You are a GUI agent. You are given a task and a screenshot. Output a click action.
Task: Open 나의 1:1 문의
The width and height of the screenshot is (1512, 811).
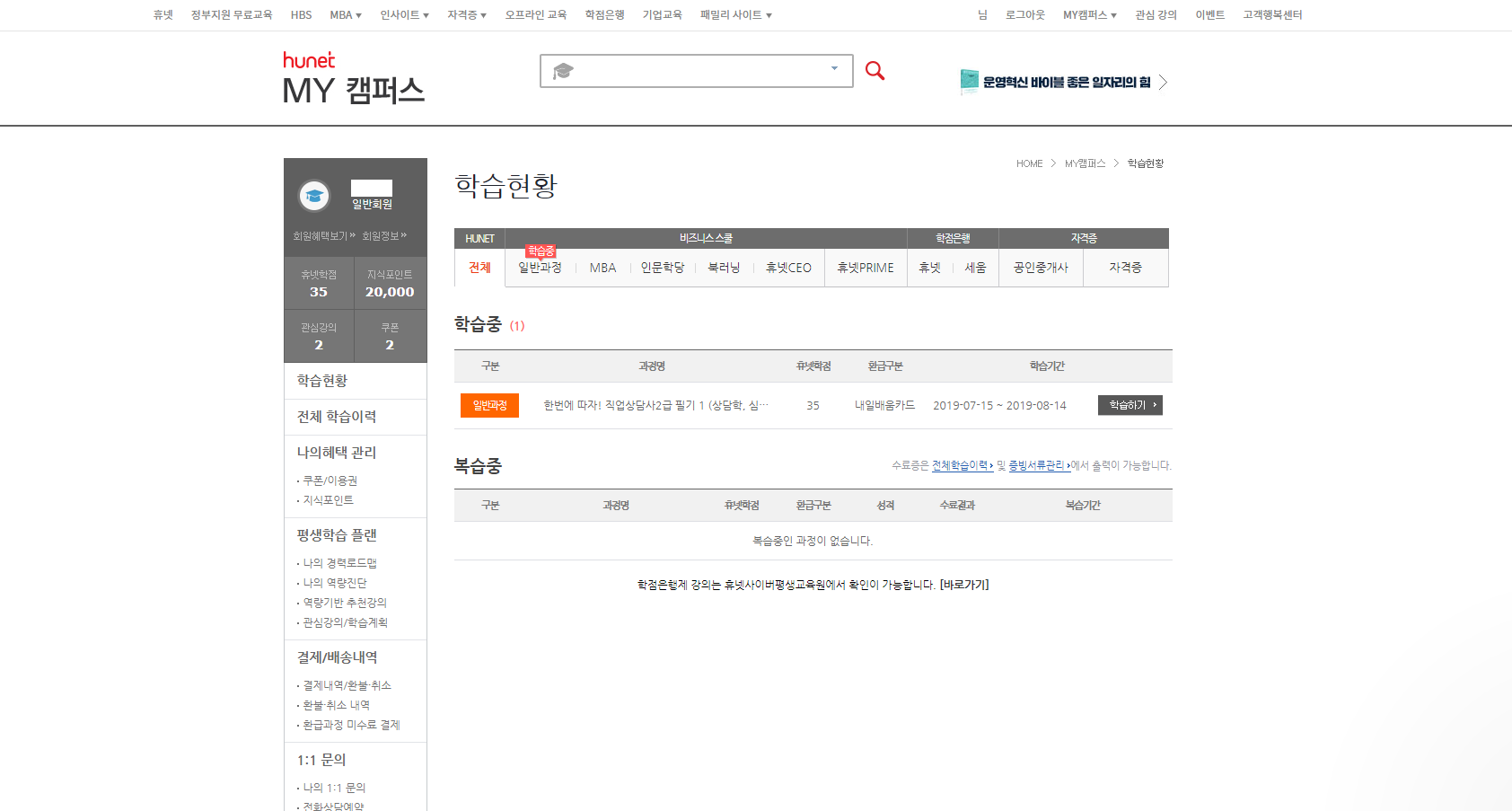[334, 788]
